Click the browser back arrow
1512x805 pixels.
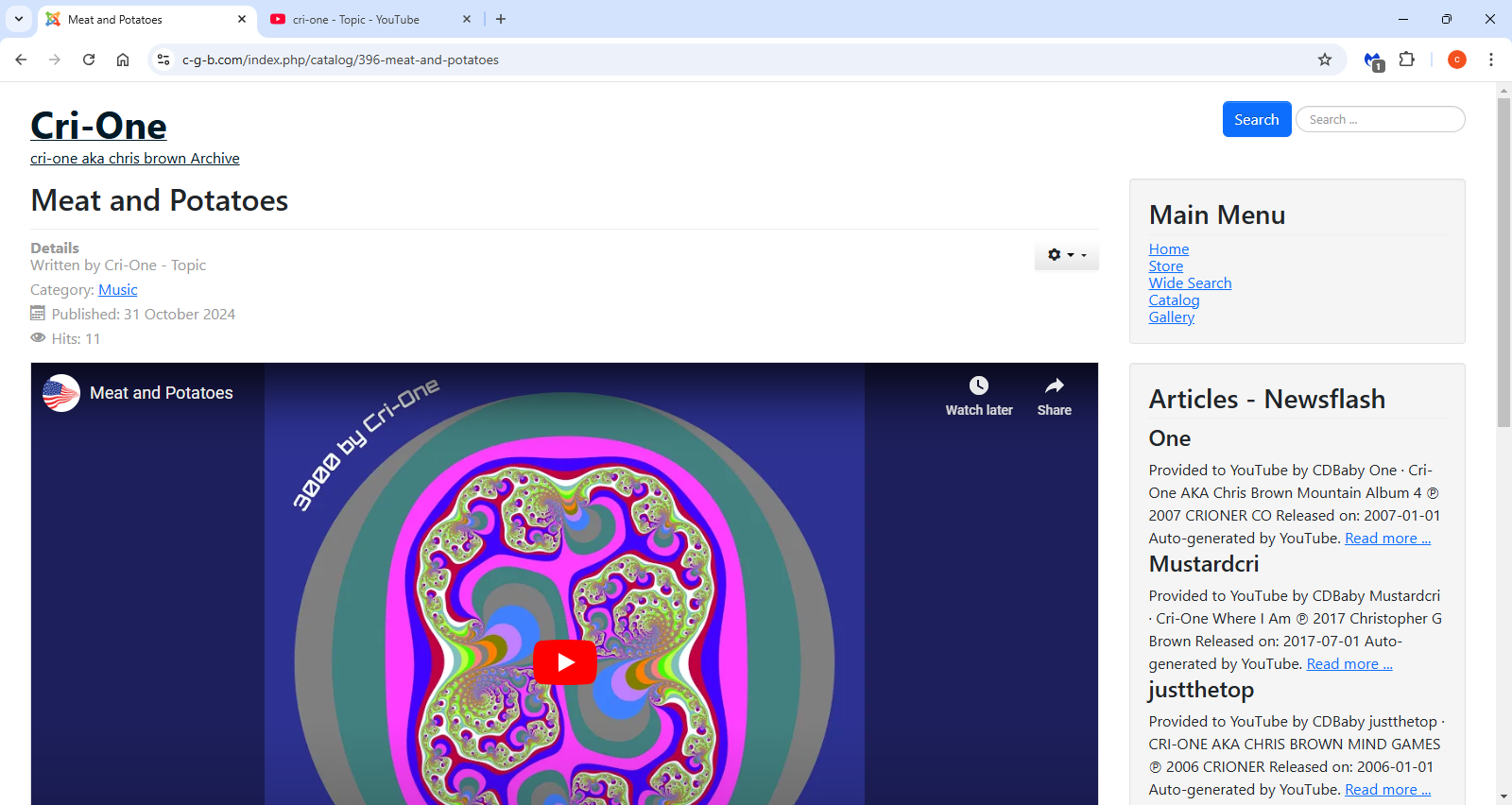coord(21,60)
